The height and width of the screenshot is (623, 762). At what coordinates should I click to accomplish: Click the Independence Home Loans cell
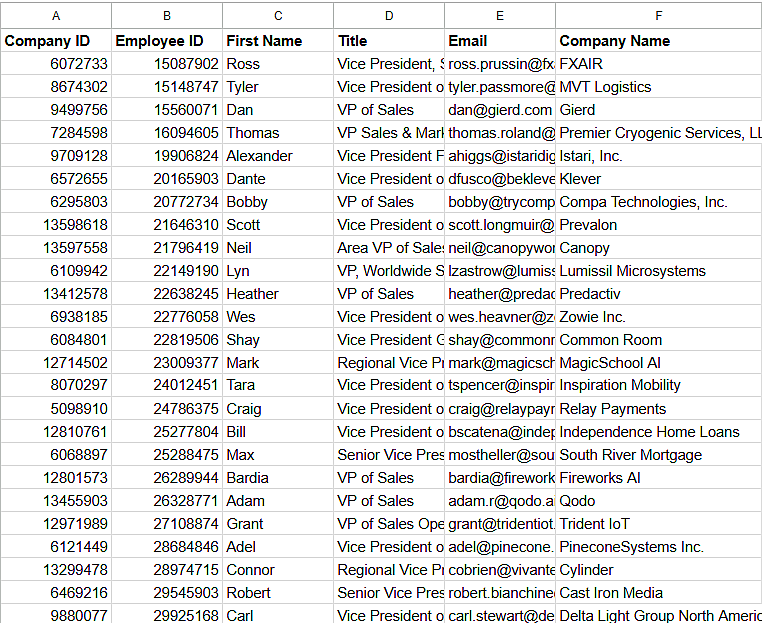click(658, 432)
